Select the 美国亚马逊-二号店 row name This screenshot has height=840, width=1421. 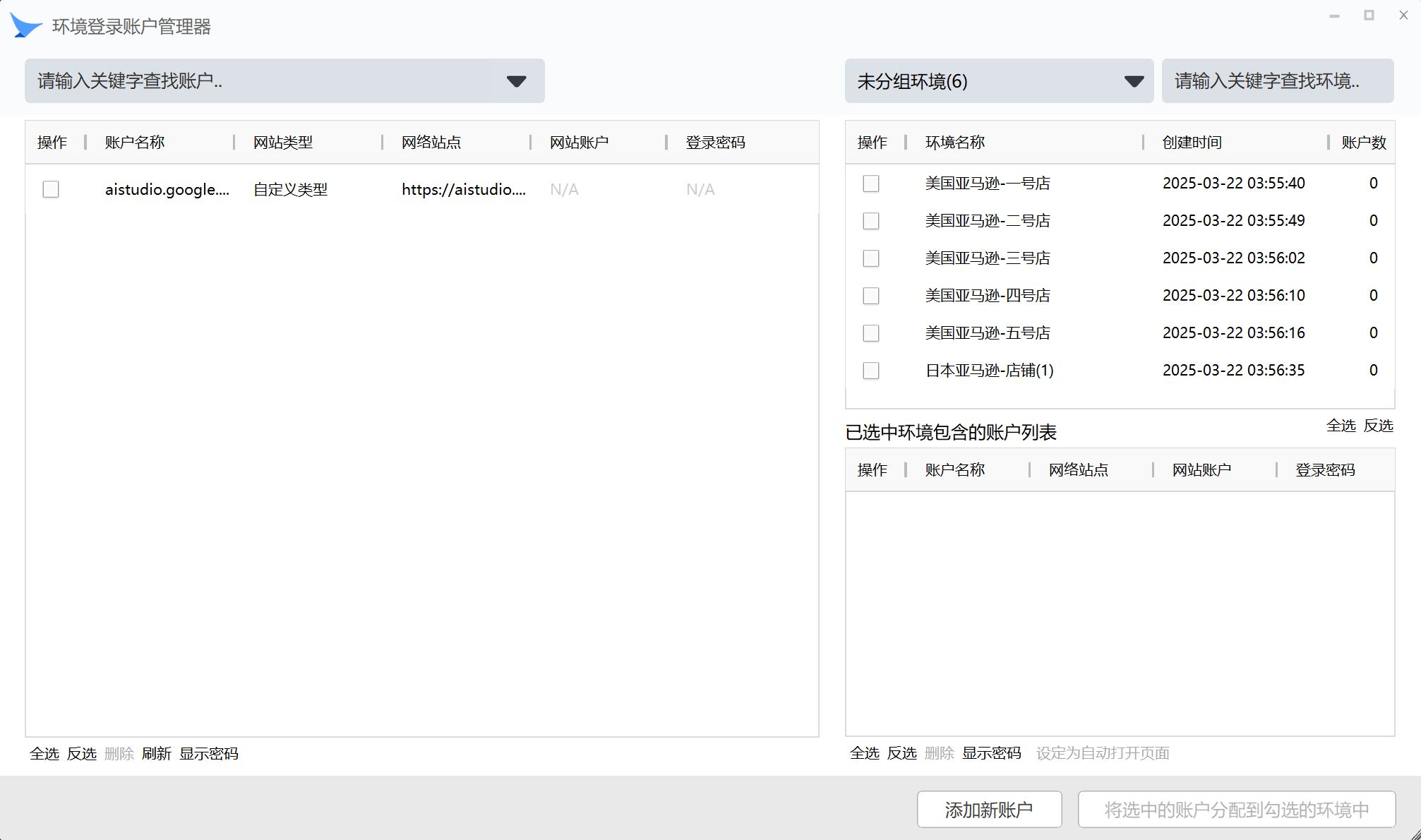pyautogui.click(x=988, y=221)
